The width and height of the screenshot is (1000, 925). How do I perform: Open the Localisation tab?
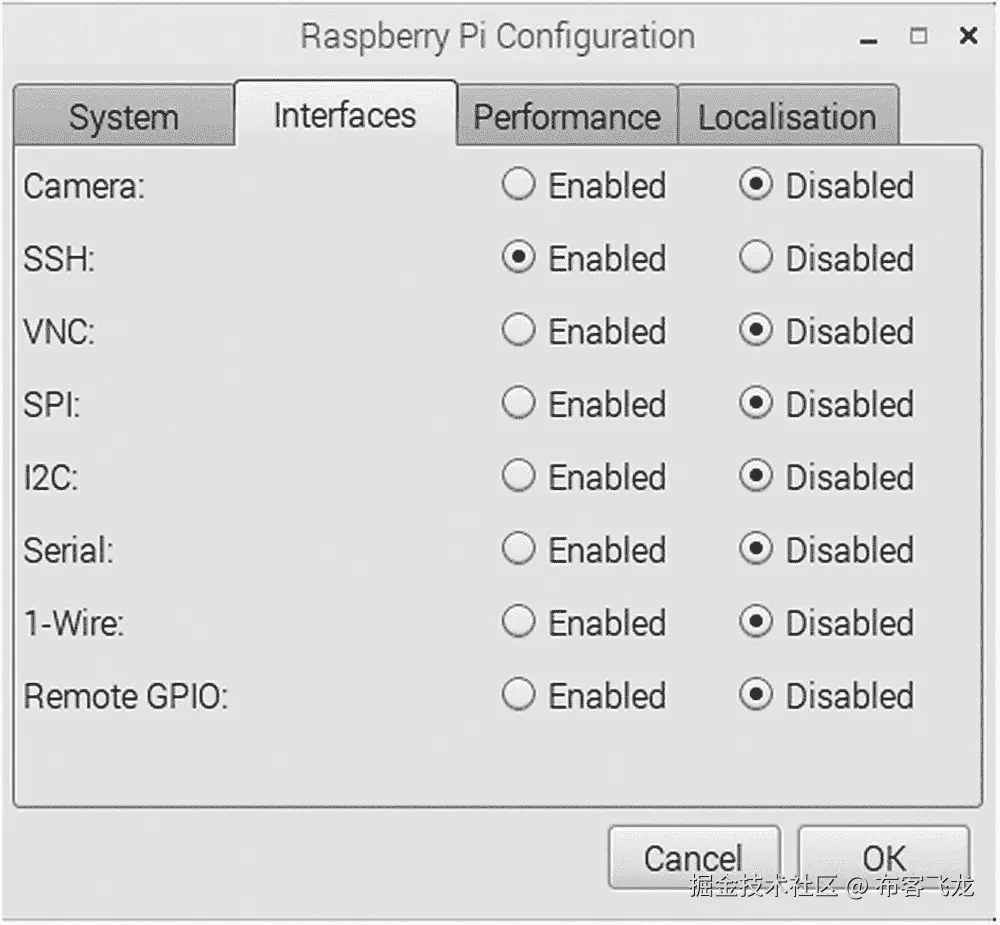point(788,116)
